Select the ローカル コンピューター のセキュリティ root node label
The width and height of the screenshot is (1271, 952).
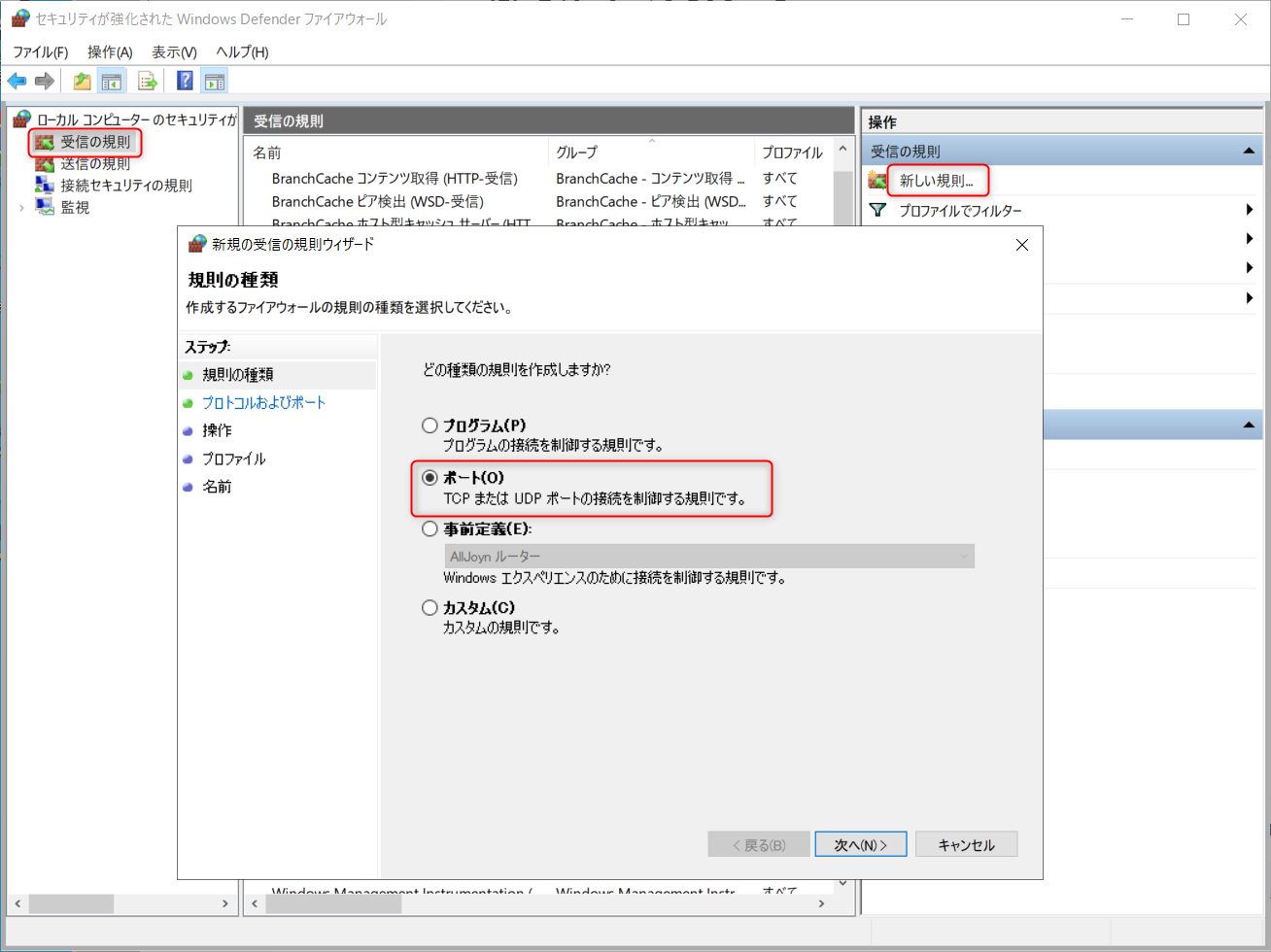click(137, 119)
